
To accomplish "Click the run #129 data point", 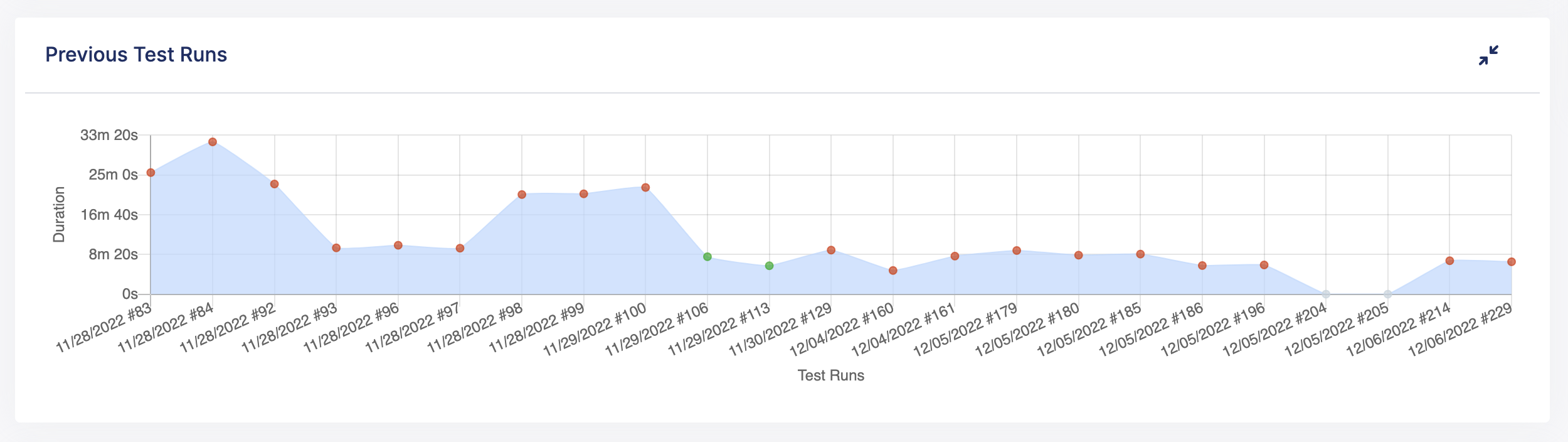I will click(x=831, y=250).
